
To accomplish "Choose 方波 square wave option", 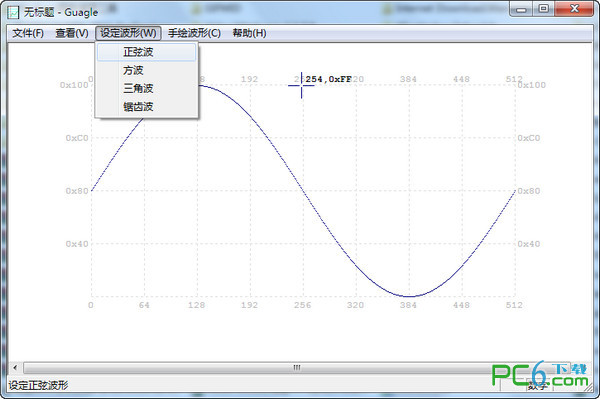I will pyautogui.click(x=147, y=70).
